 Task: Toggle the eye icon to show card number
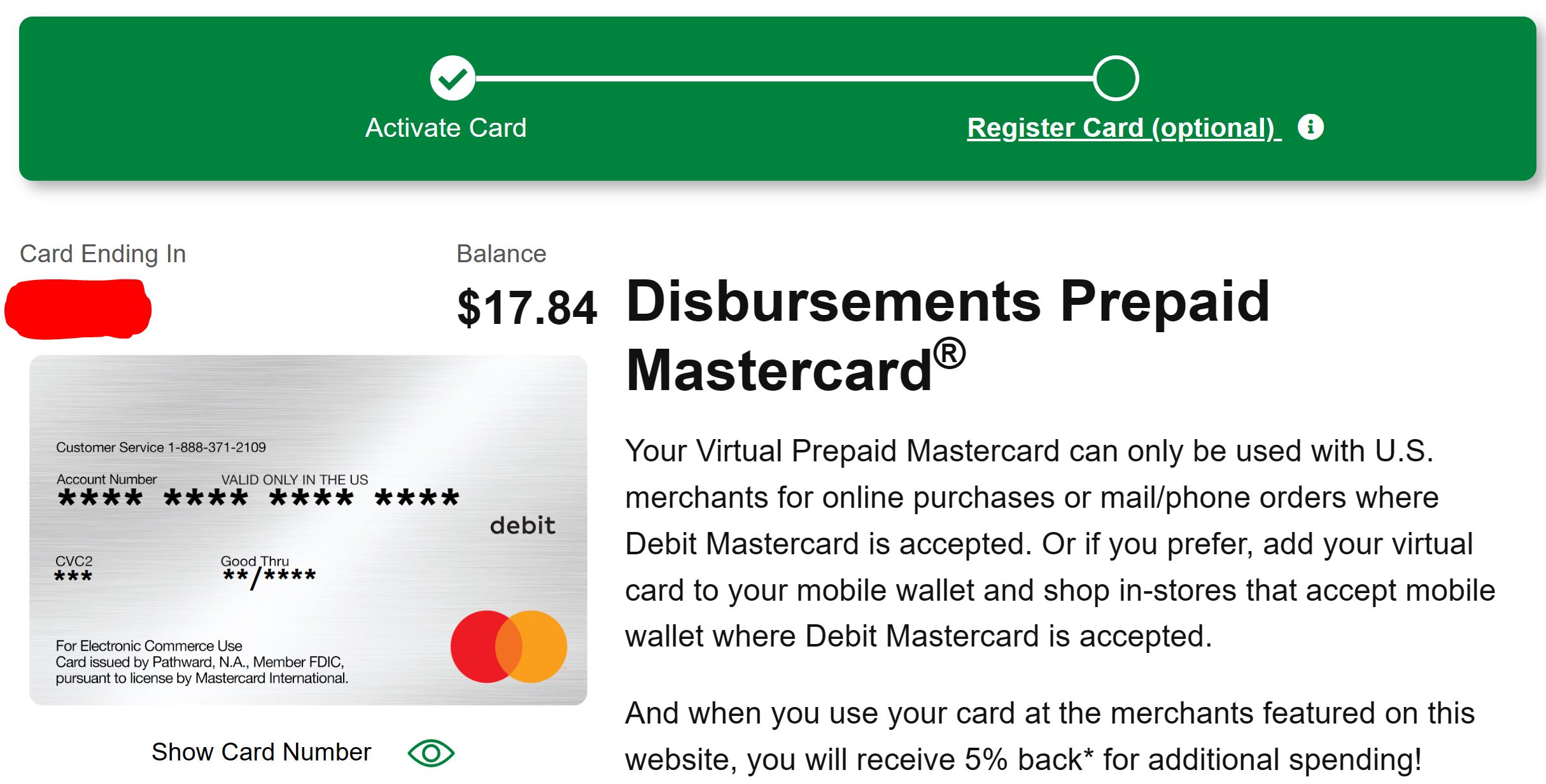431,753
